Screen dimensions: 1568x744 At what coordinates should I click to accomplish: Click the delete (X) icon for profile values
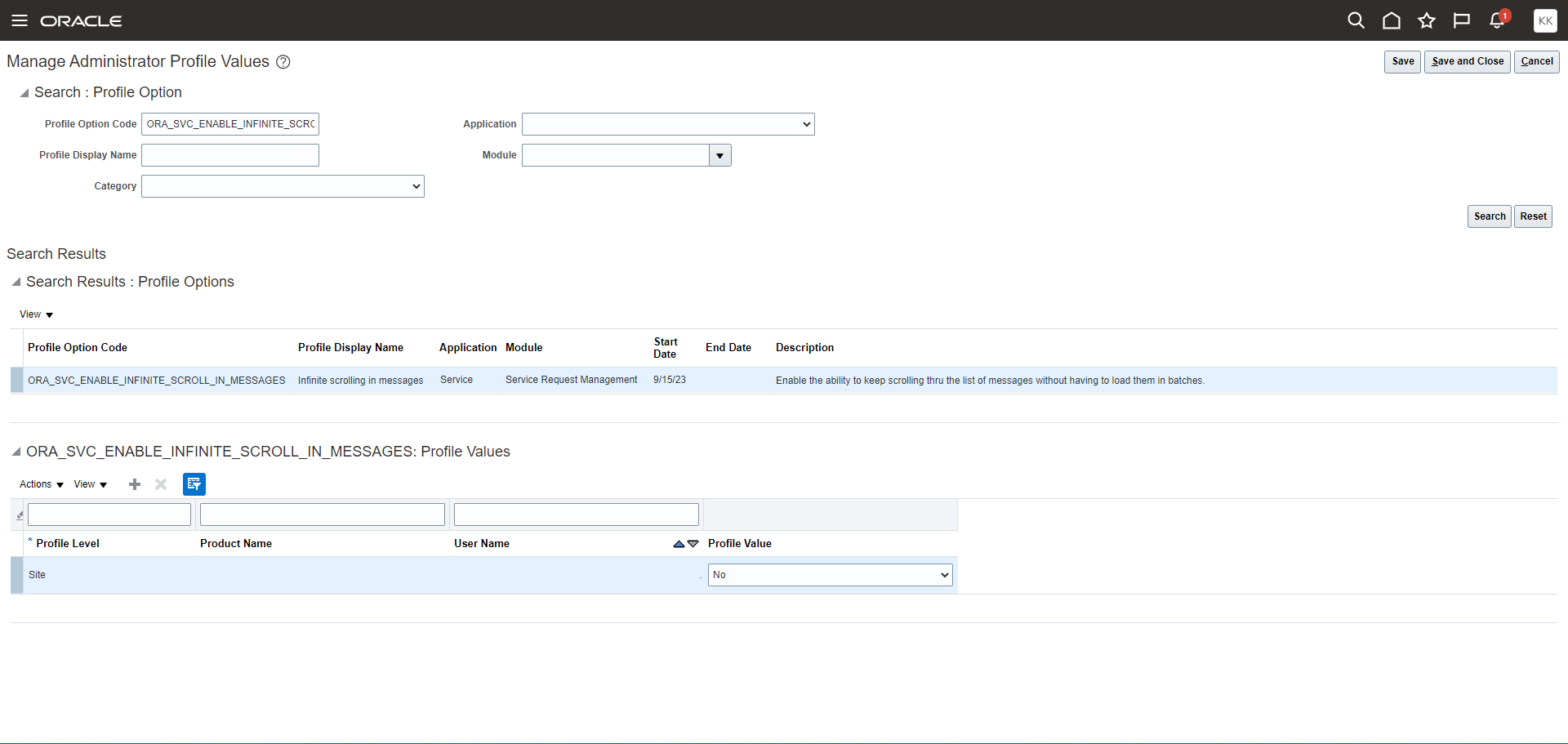tap(160, 483)
